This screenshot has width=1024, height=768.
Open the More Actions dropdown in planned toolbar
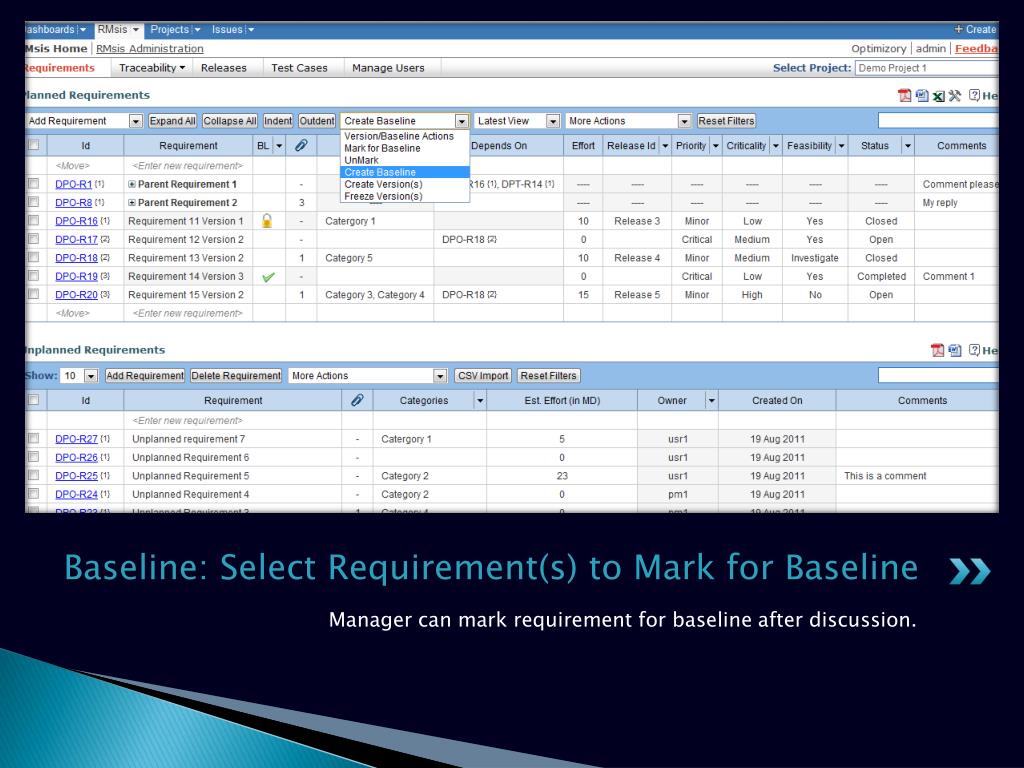pos(628,121)
